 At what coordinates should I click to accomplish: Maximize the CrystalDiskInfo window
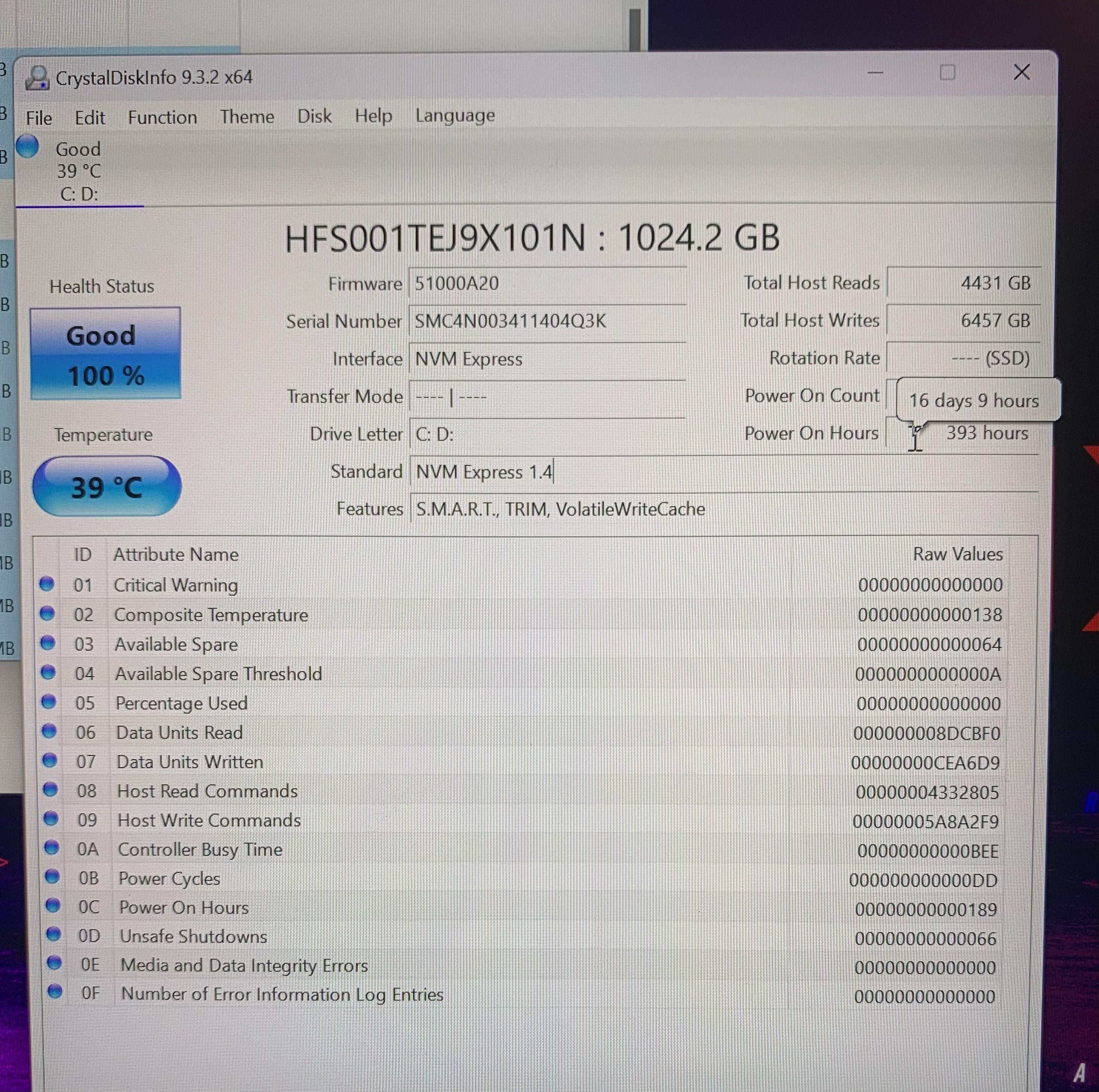point(947,72)
